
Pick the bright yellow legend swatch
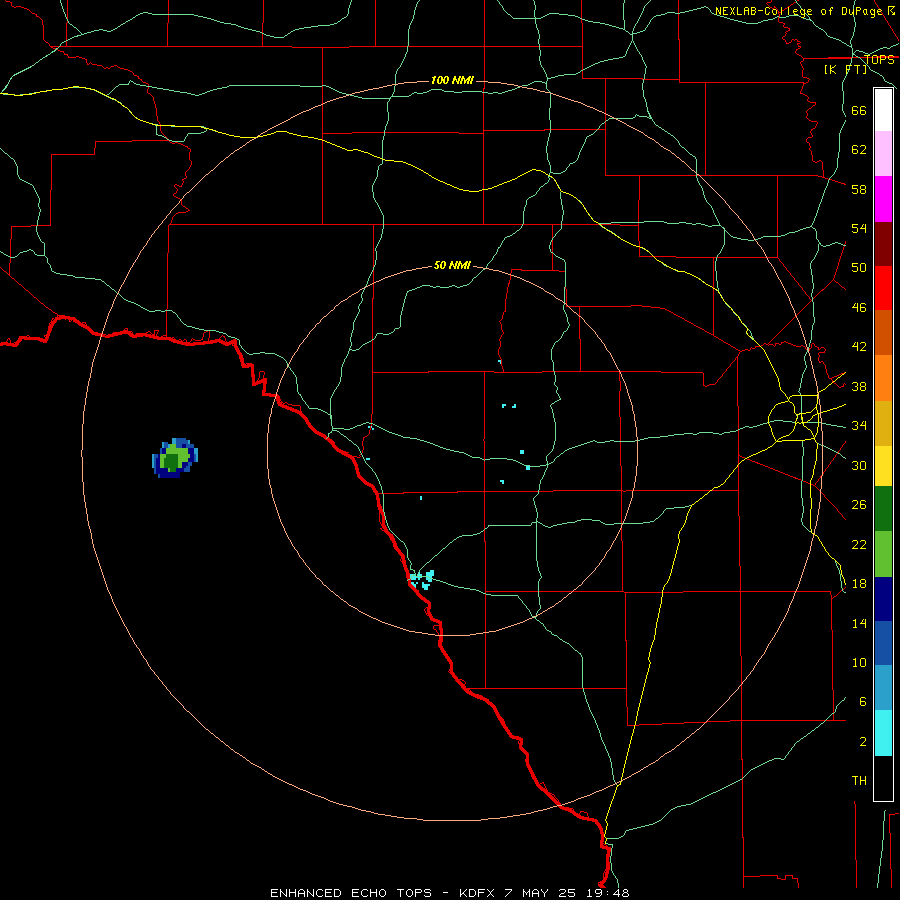(x=883, y=466)
